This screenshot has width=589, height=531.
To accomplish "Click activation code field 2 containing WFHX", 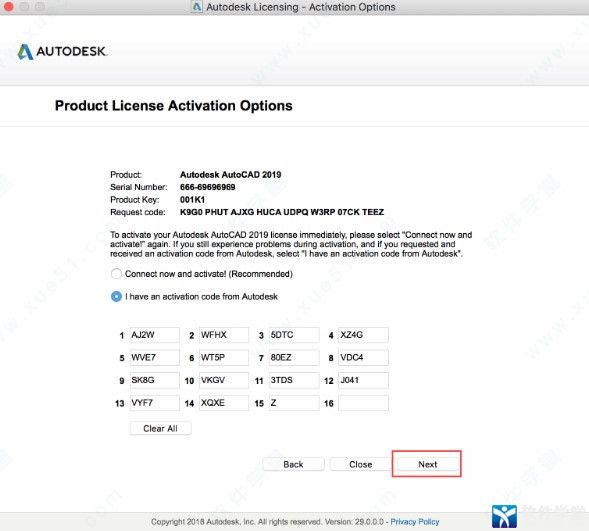I will pyautogui.click(x=224, y=335).
